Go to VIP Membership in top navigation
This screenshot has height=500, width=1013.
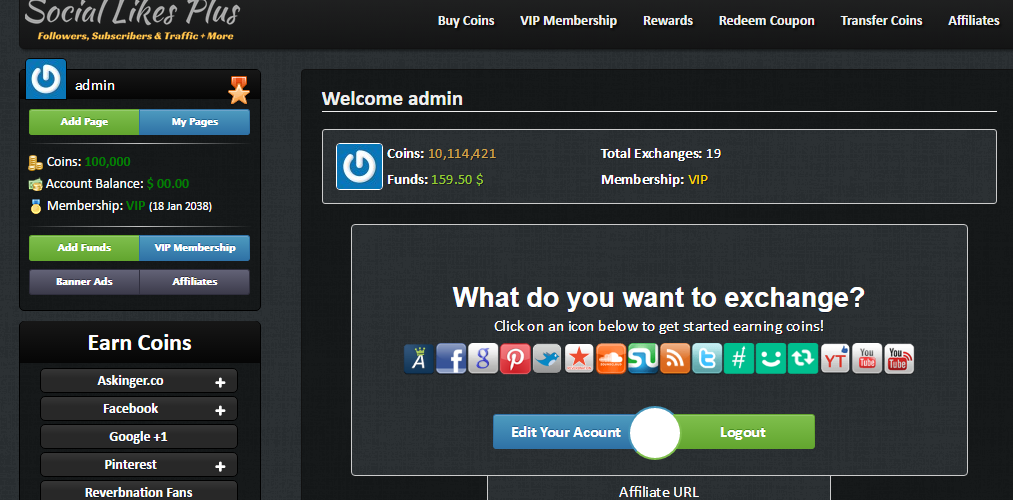[x=569, y=21]
